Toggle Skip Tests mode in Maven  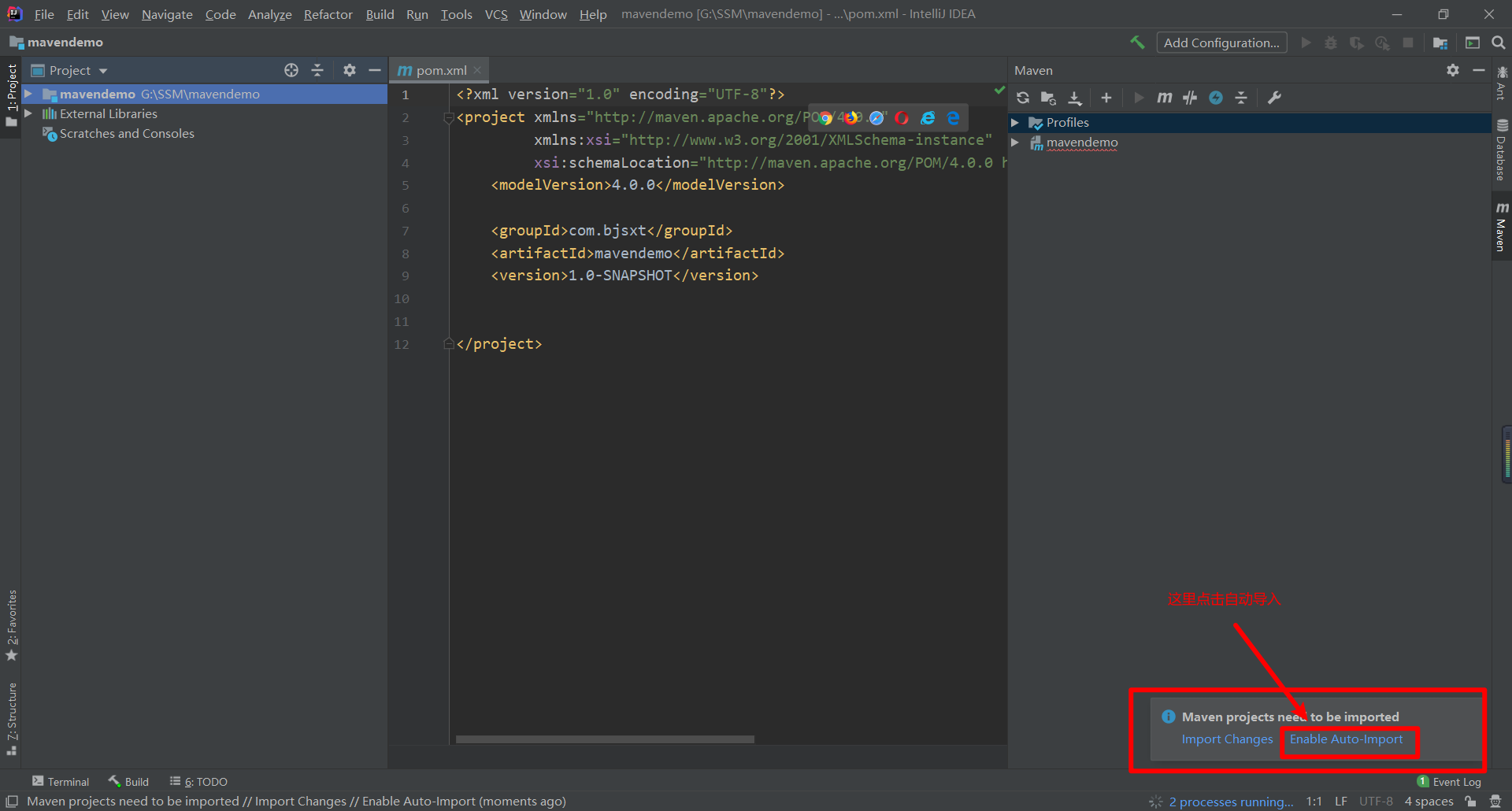1216,98
